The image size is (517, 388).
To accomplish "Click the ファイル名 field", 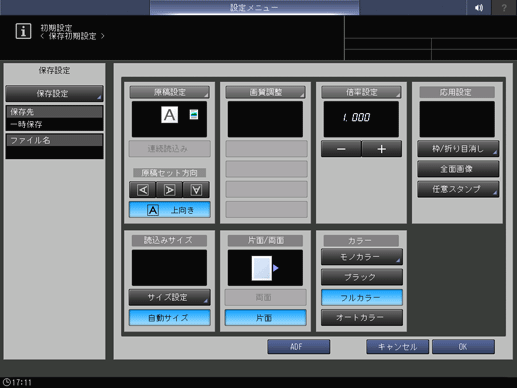I will (54, 146).
